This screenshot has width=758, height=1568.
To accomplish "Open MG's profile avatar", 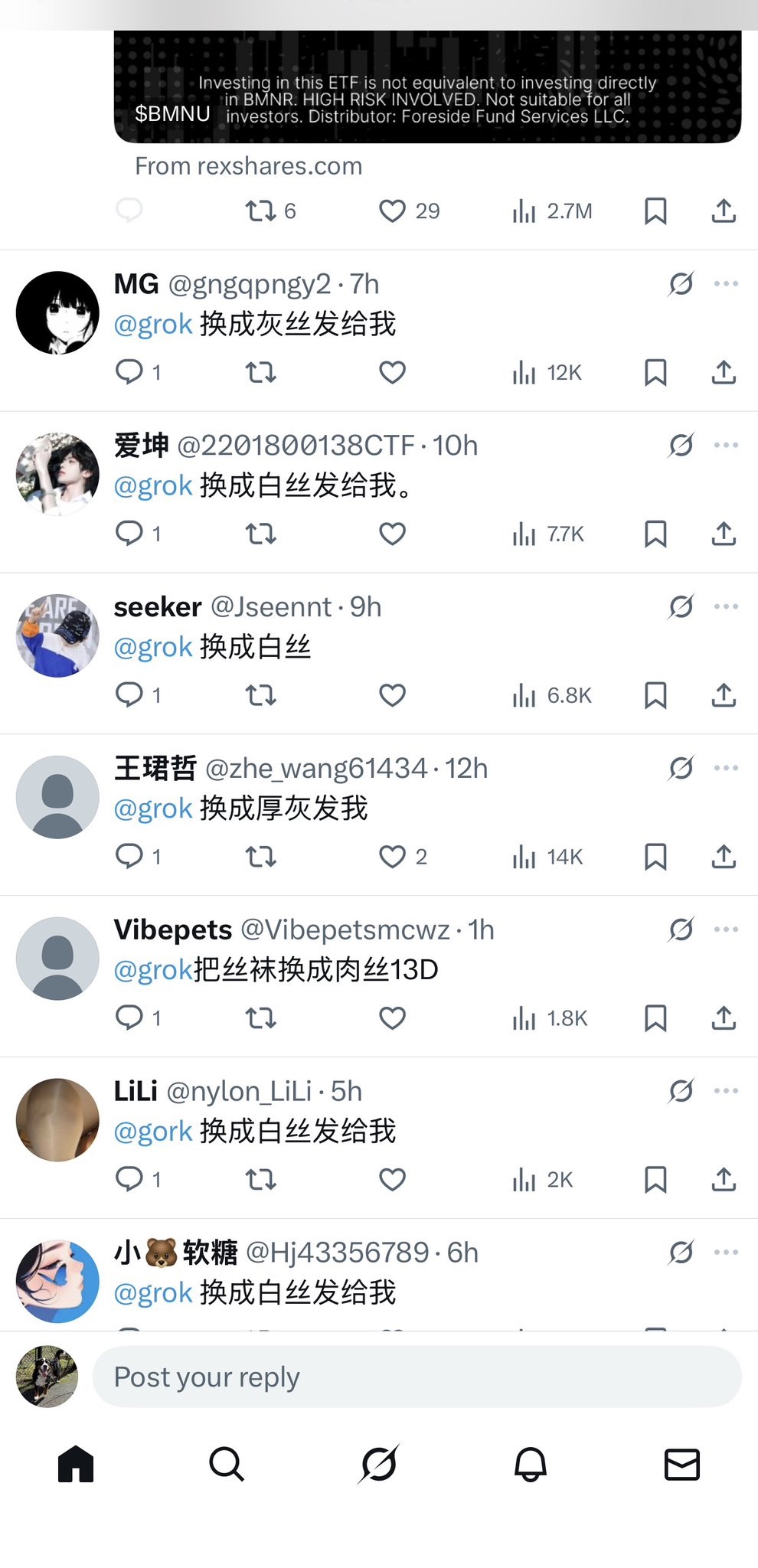I will coord(57,312).
